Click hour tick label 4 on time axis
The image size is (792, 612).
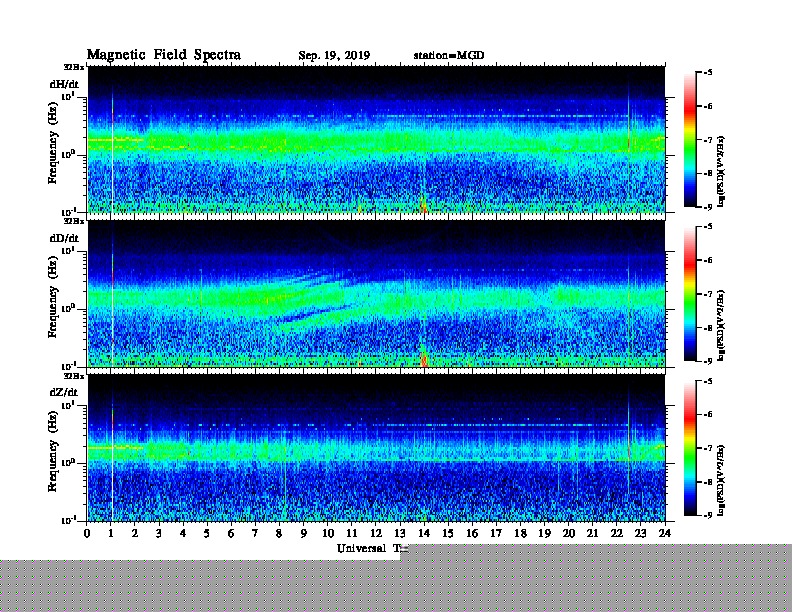183,533
